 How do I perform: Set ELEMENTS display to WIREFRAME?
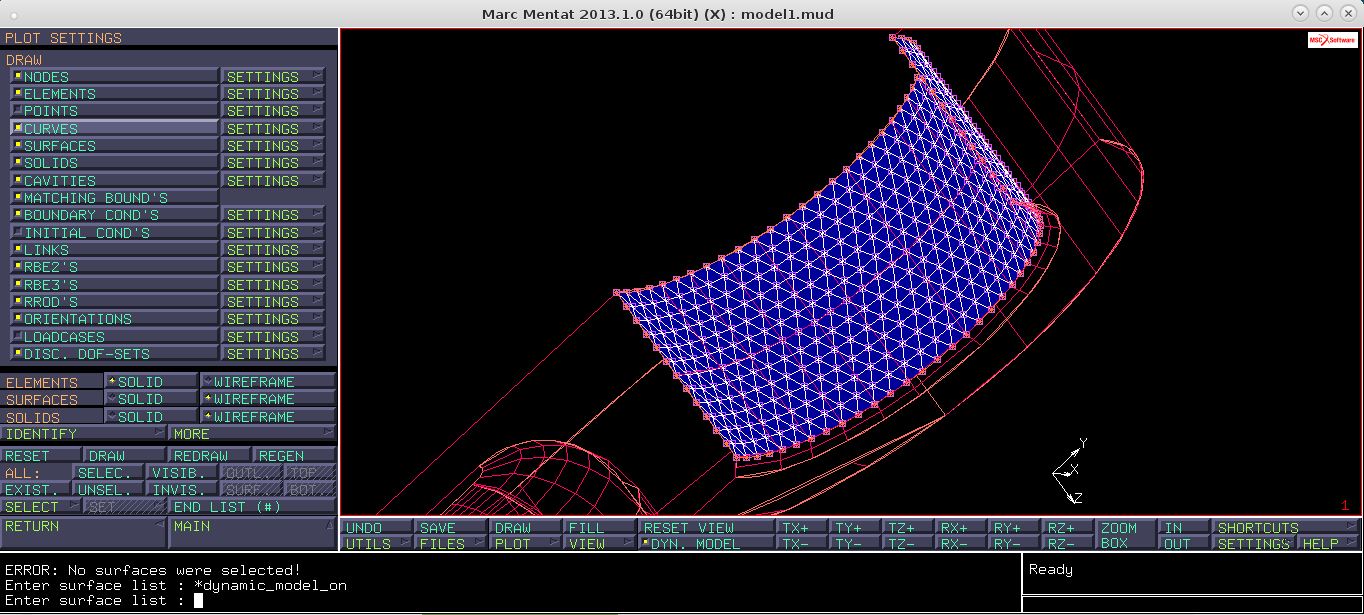click(268, 382)
